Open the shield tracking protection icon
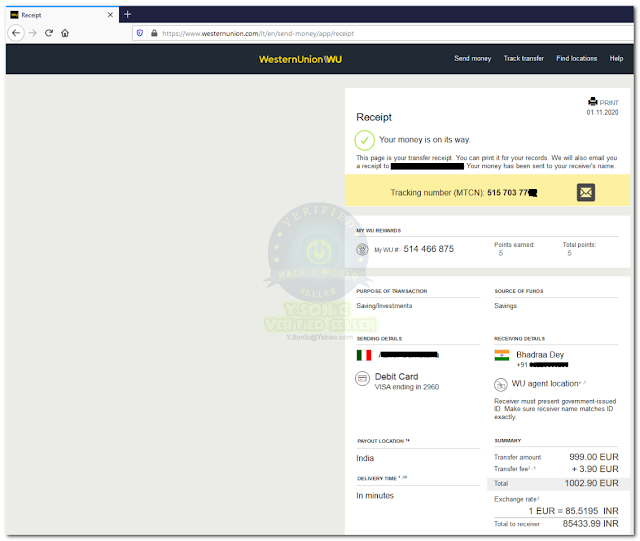The height and width of the screenshot is (541, 640). point(140,33)
